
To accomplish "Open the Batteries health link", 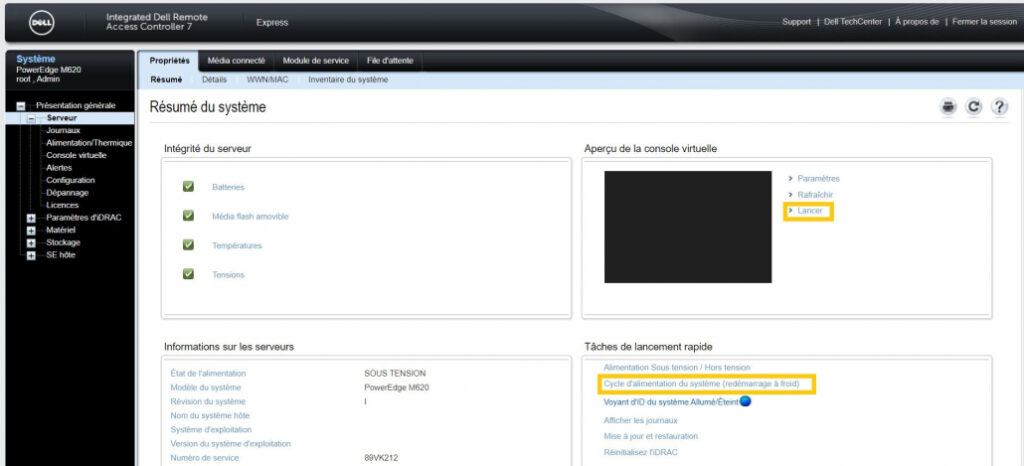I will pos(228,187).
